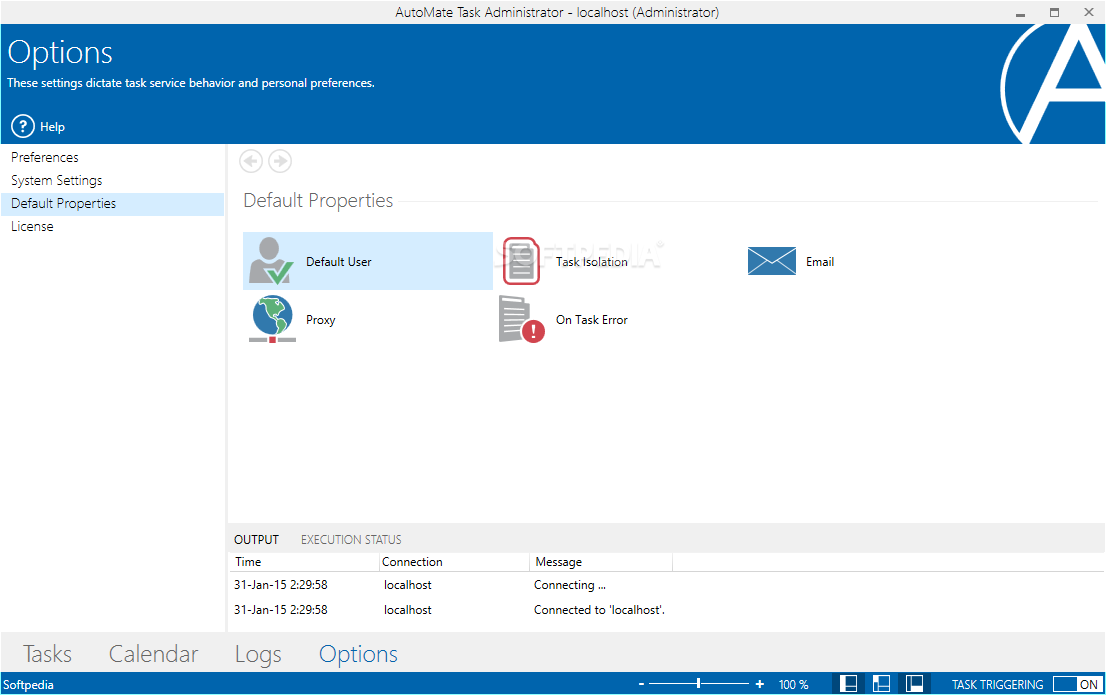This screenshot has width=1106, height=695.
Task: Switch to the Logs section
Action: click(258, 654)
